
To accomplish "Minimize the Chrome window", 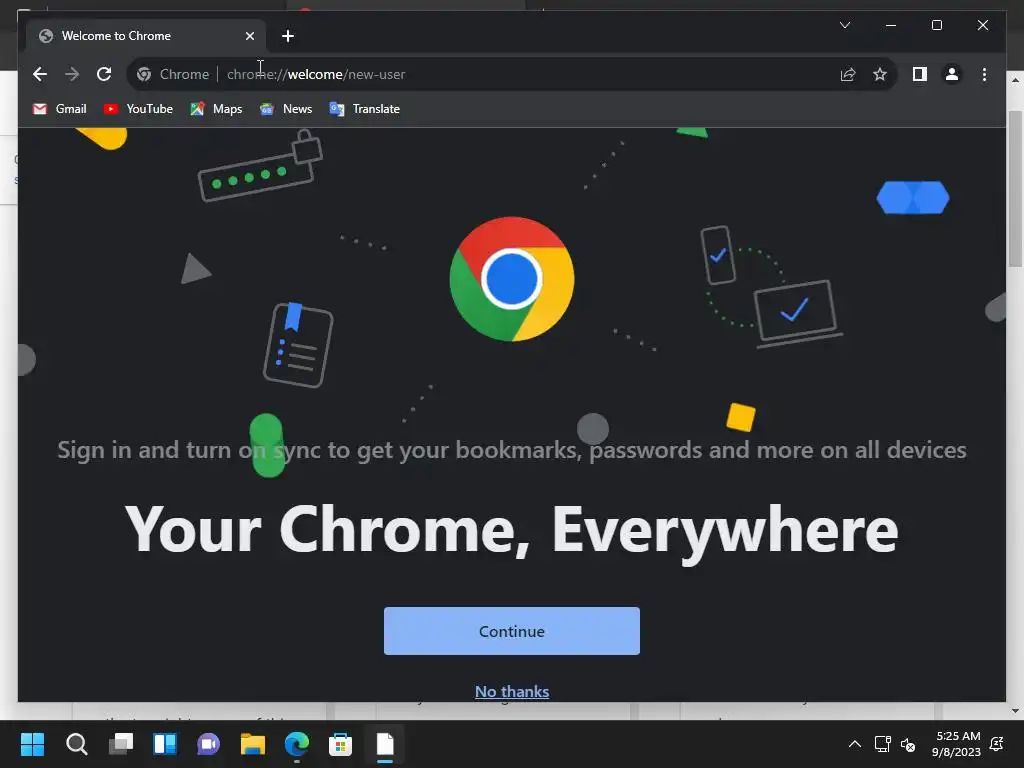I will (x=891, y=25).
